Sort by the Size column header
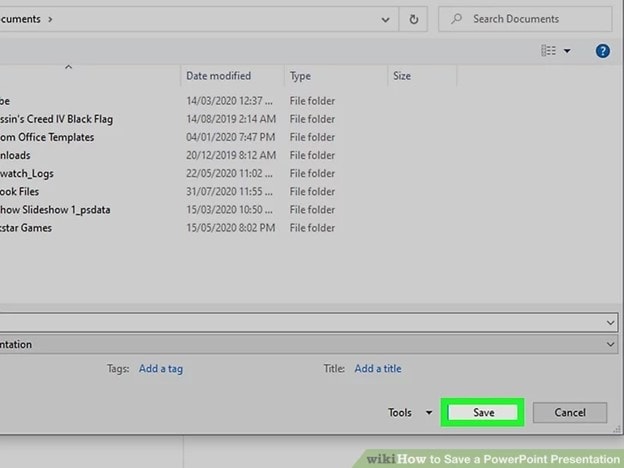The height and width of the screenshot is (468, 624). [x=402, y=76]
